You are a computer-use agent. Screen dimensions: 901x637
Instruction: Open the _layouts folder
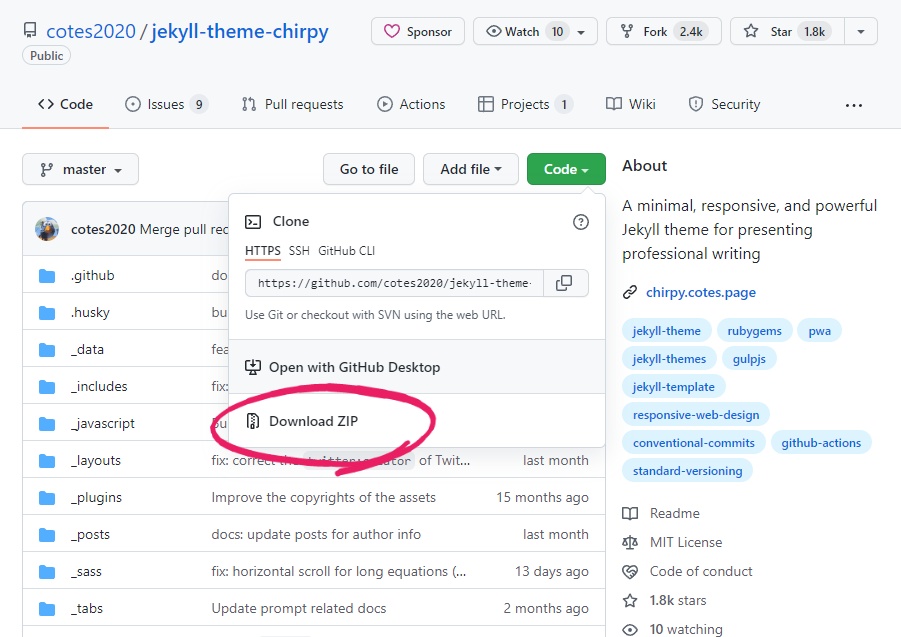click(x=96, y=461)
